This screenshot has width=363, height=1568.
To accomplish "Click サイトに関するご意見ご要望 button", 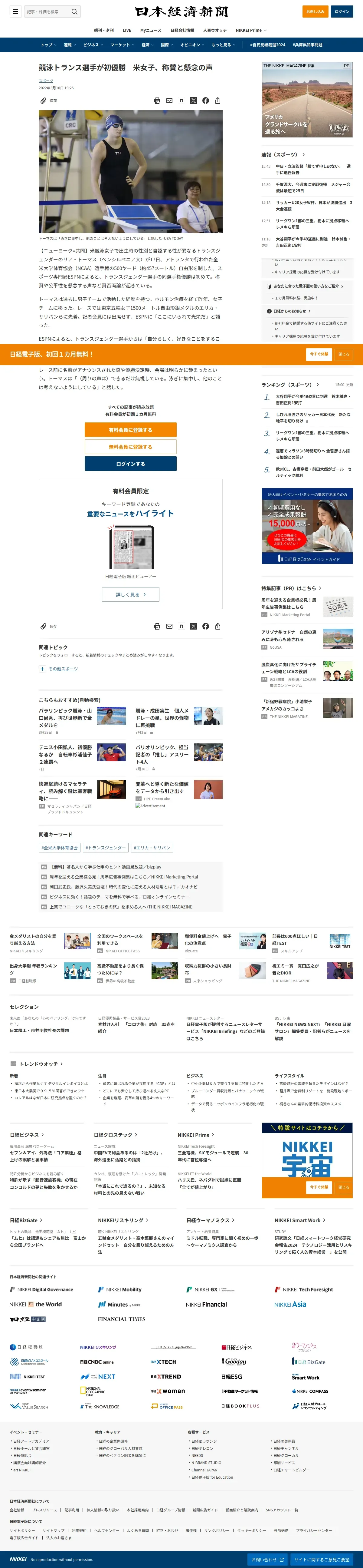I will click(x=322, y=1560).
